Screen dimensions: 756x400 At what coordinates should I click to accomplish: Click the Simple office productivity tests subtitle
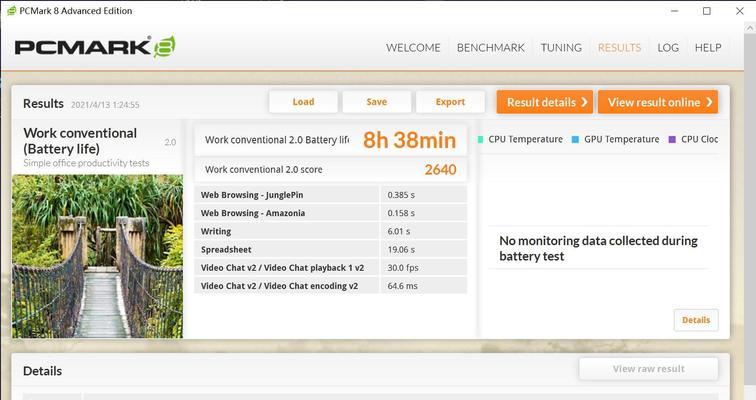coord(86,163)
